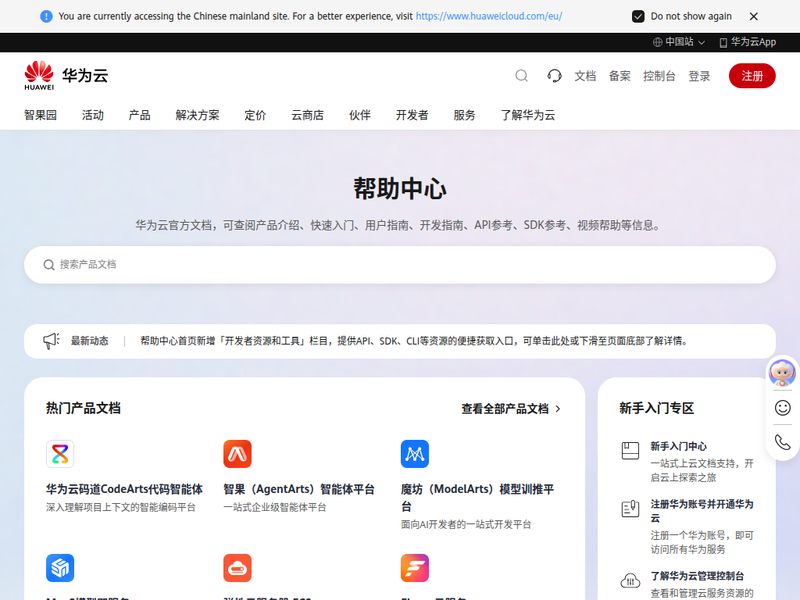This screenshot has width=800, height=600.
Task: Click the 文档 header link
Action: [x=585, y=76]
